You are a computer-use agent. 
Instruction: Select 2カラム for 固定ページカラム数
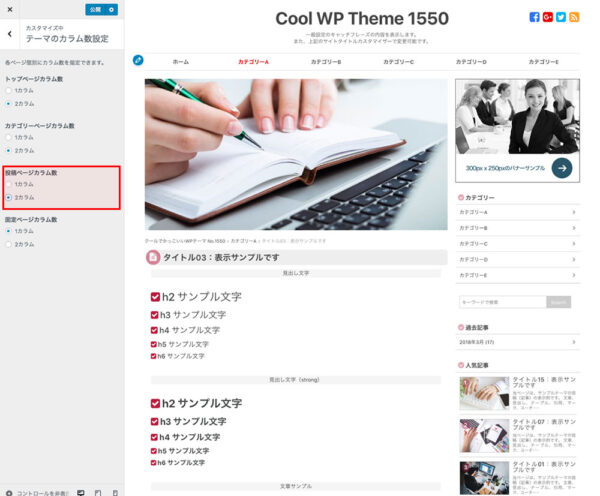click(x=9, y=243)
